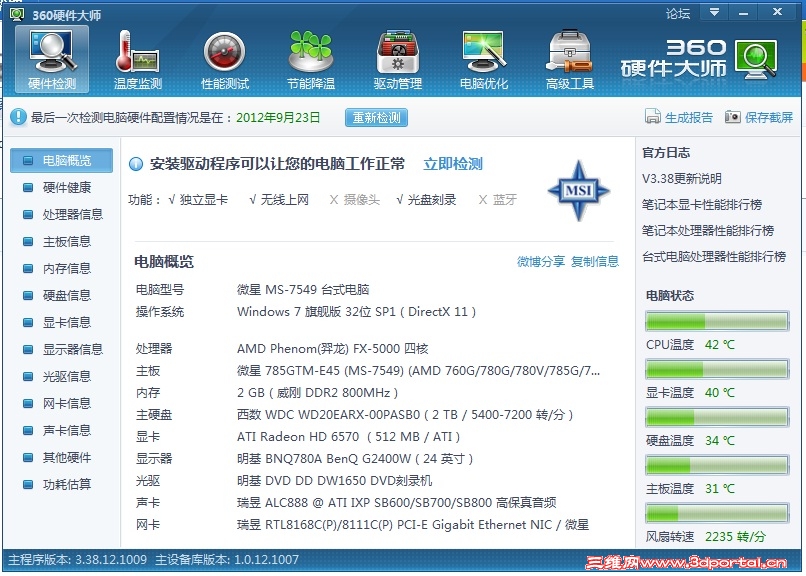
Task: Click the 2 GB 威刚 DDR2 memory text
Action: pos(318,393)
